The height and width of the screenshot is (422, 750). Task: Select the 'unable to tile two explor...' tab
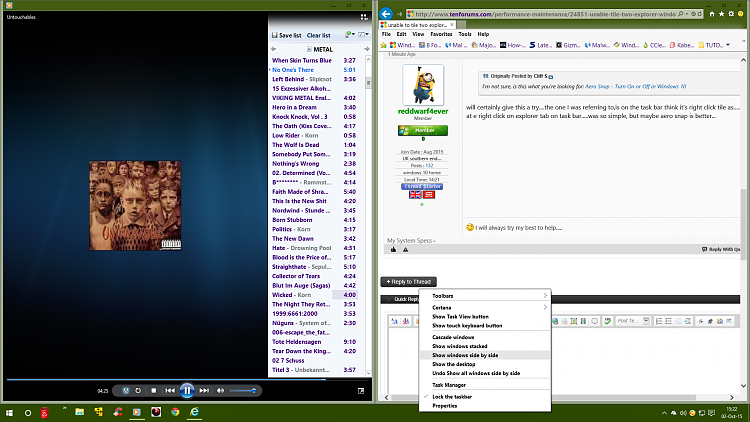pyautogui.click(x=417, y=25)
